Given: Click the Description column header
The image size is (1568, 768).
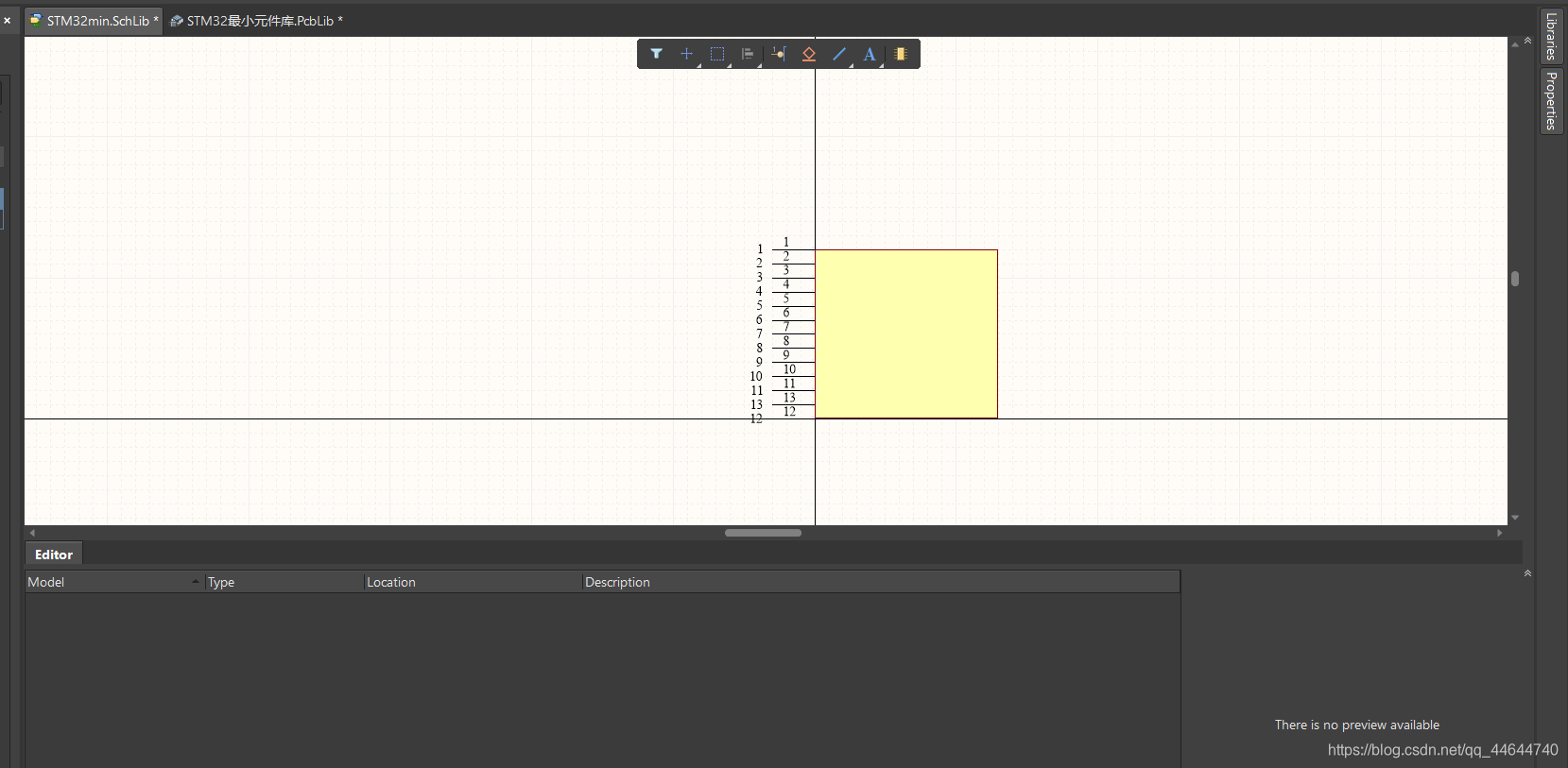Looking at the screenshot, I should (880, 582).
